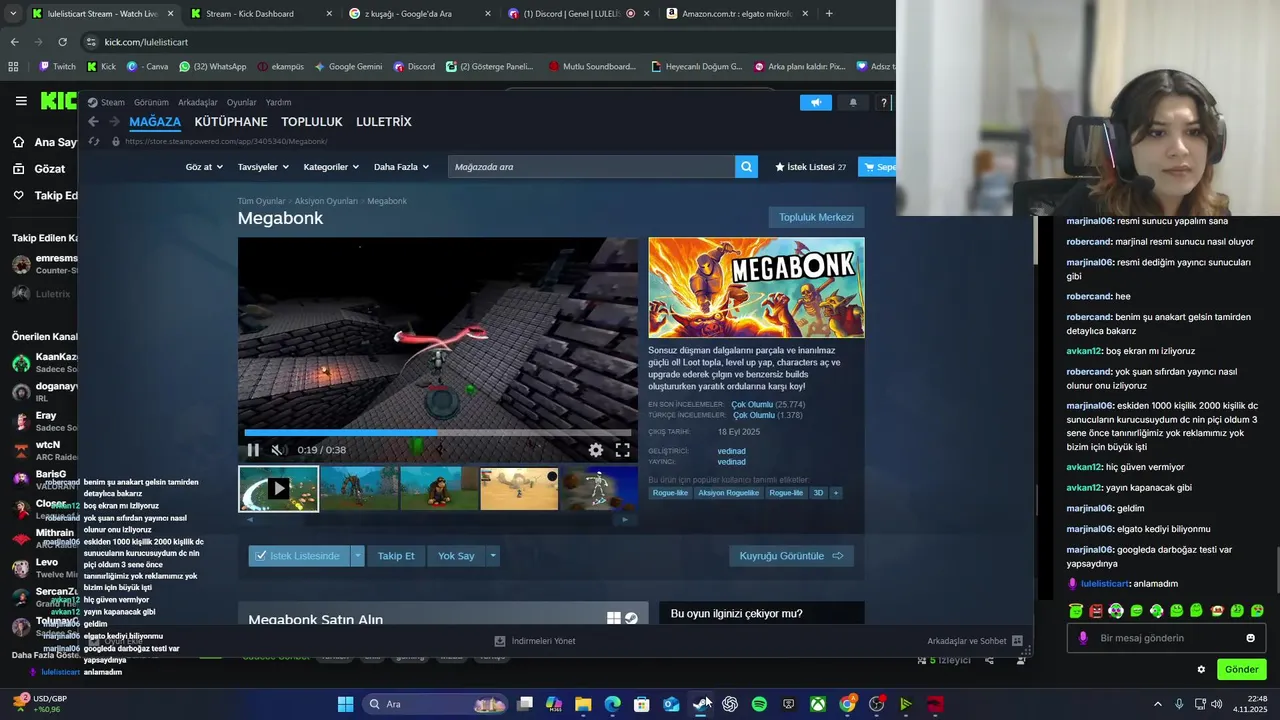Open the Görünüm menu
This screenshot has width=1280, height=720.
coord(151,102)
